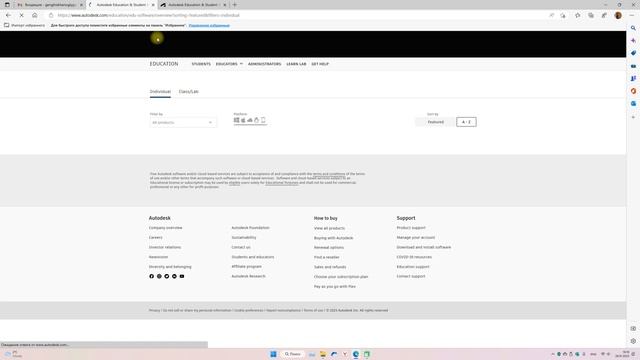Select Mac platform filter icon
Image resolution: width=640 pixels, height=360 pixels.
243,120
